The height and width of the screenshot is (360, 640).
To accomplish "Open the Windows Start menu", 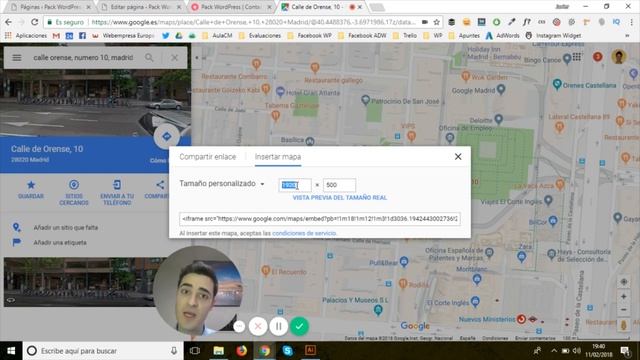I will [x=11, y=351].
